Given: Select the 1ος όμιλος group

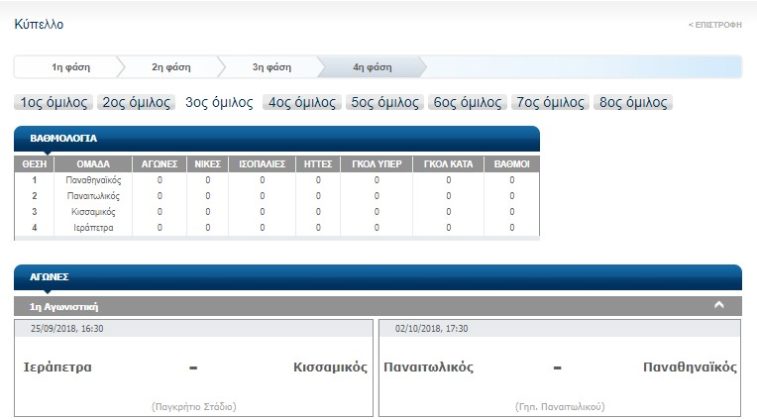Looking at the screenshot, I should tap(55, 102).
